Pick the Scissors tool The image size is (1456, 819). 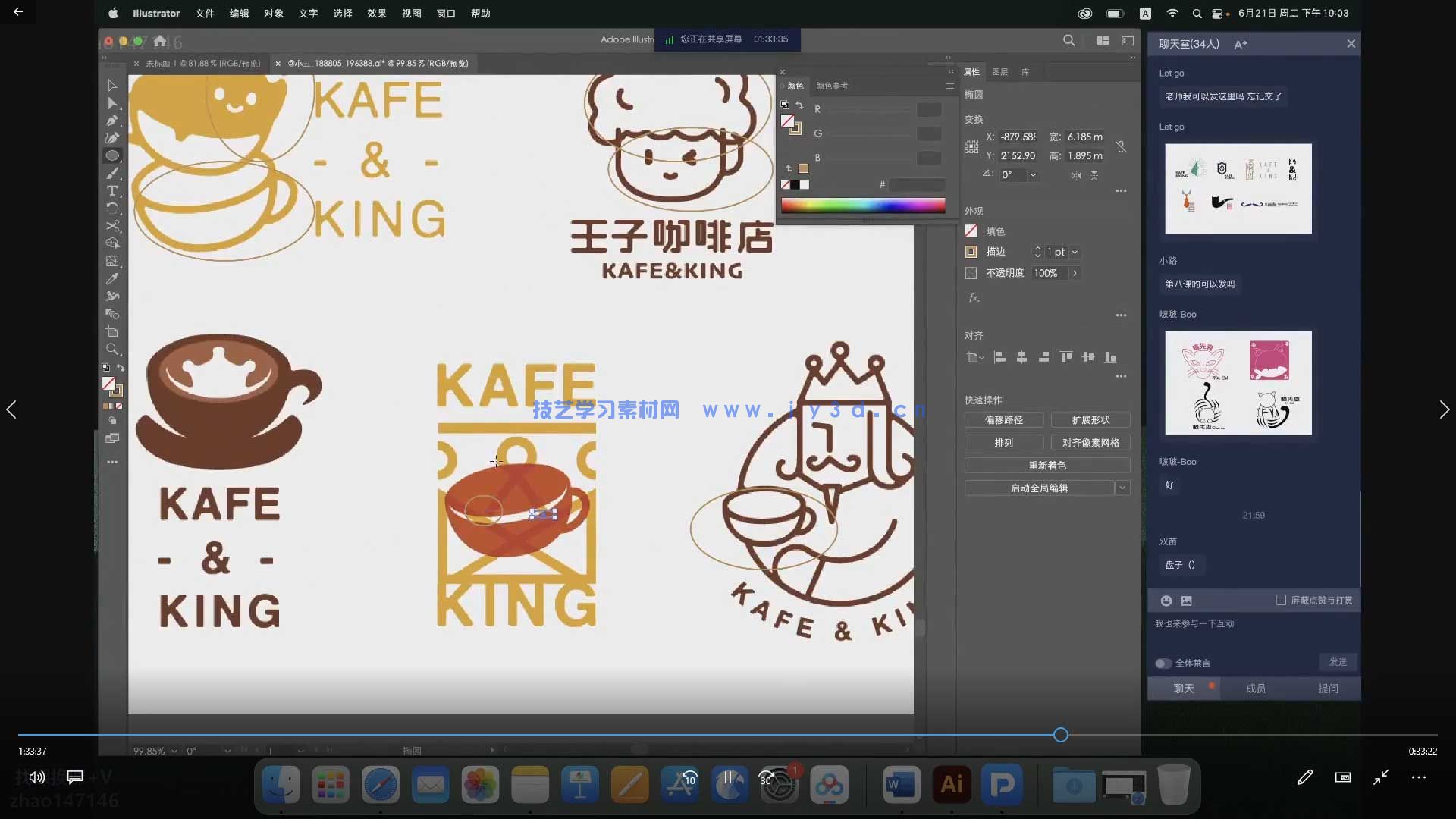coord(112,226)
